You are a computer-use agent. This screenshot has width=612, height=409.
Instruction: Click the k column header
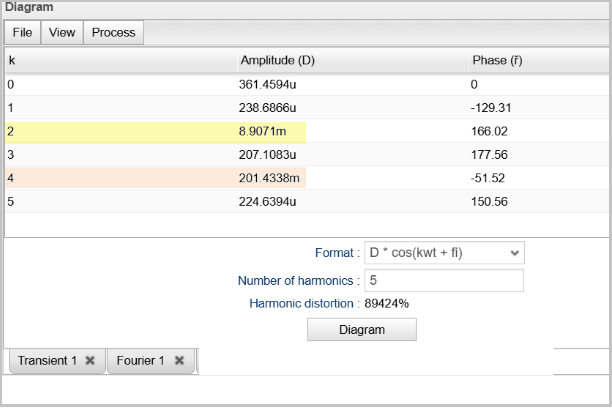click(x=12, y=60)
